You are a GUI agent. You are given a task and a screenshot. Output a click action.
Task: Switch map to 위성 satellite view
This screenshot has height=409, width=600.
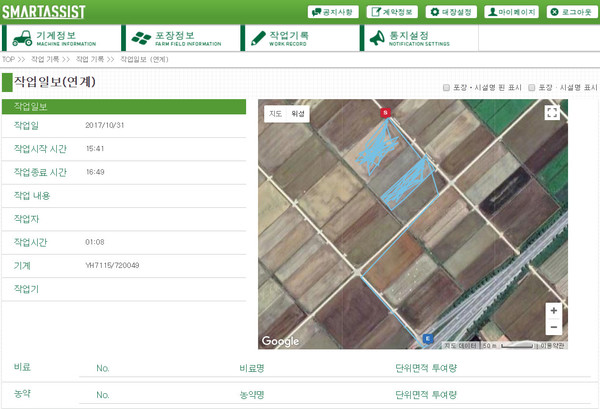tap(297, 114)
